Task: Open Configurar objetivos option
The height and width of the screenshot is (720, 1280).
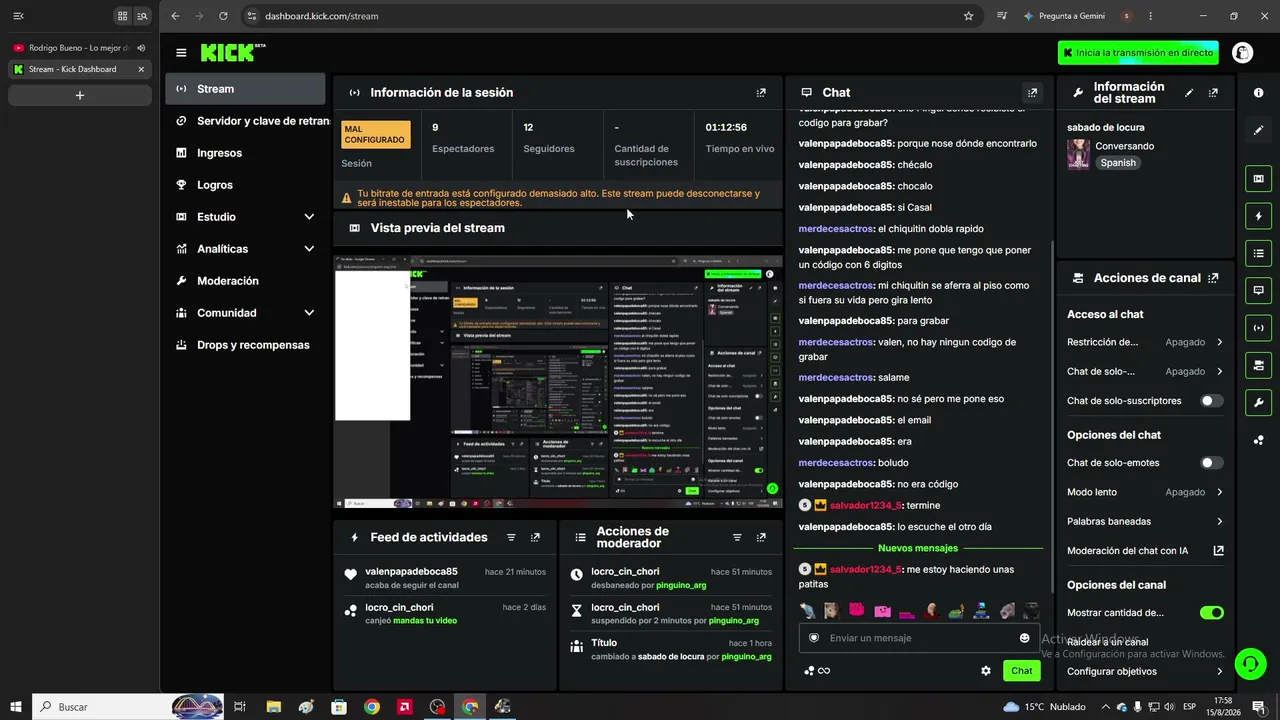Action: (x=1145, y=672)
